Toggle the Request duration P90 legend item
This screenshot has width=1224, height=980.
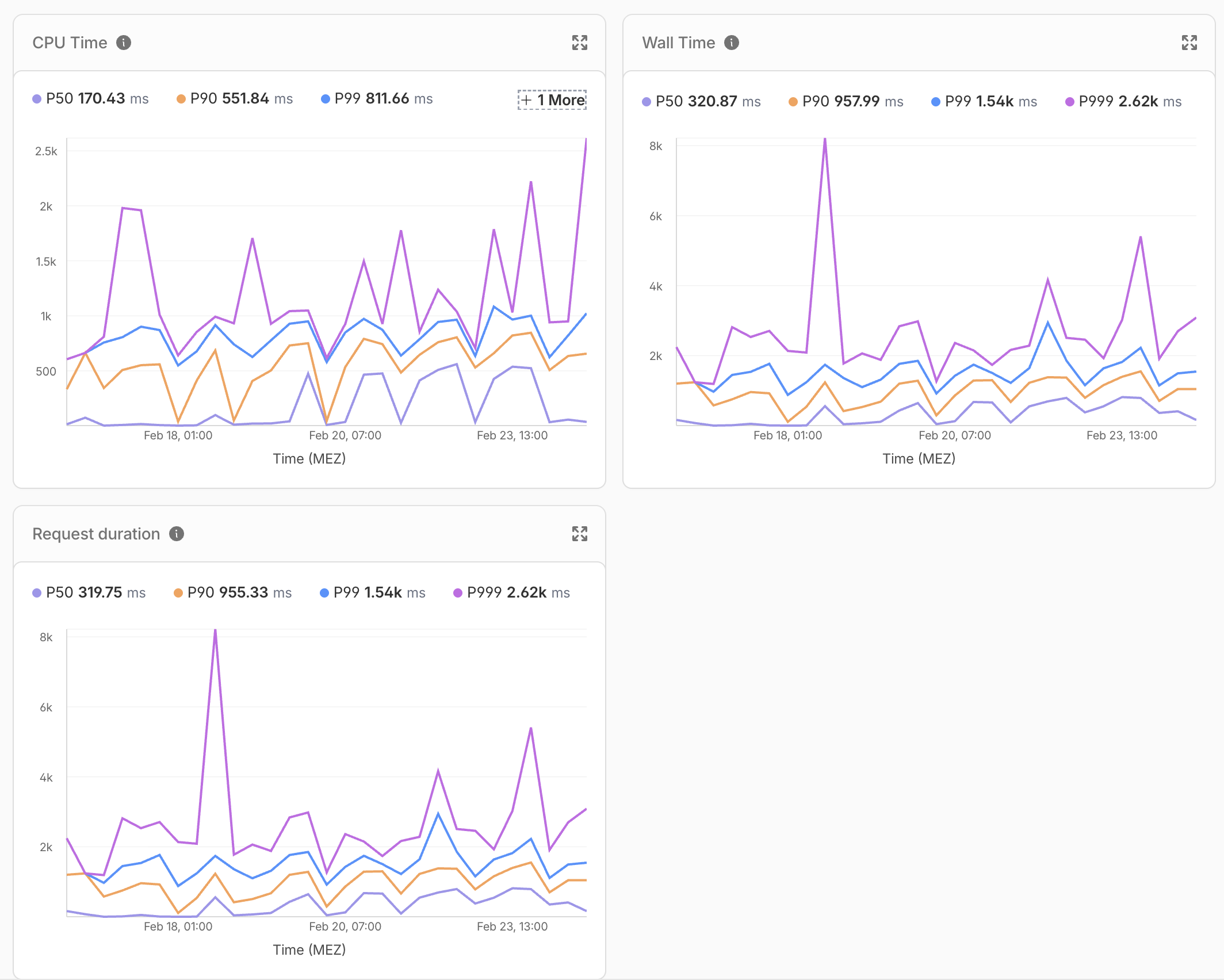point(233,593)
